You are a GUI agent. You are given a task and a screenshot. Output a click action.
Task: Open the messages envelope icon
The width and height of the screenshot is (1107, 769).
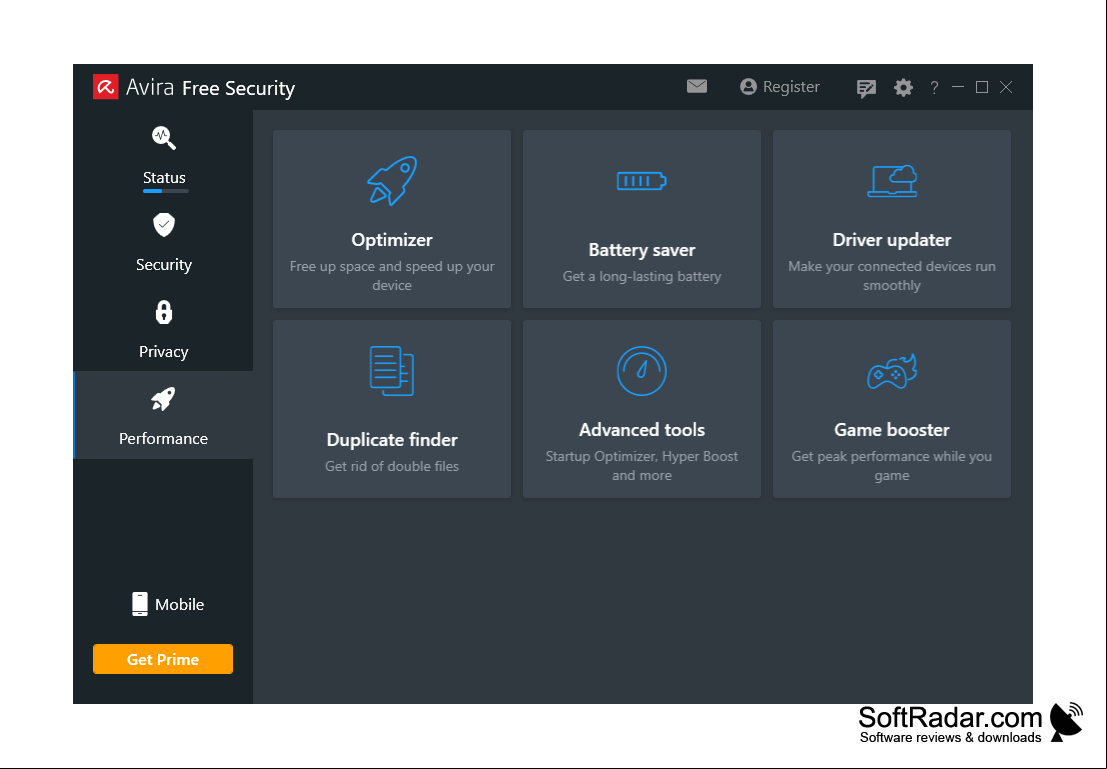tap(697, 86)
